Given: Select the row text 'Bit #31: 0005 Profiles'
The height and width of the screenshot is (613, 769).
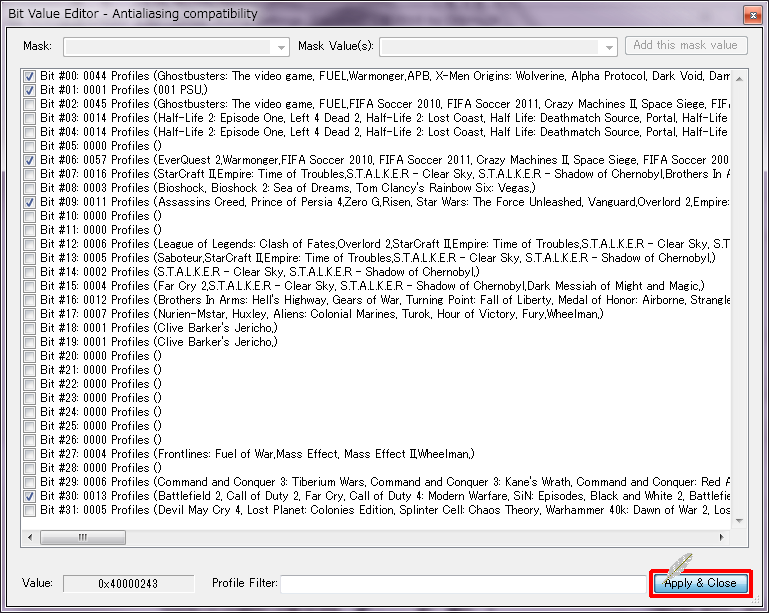Looking at the screenshot, I should coord(95,511).
